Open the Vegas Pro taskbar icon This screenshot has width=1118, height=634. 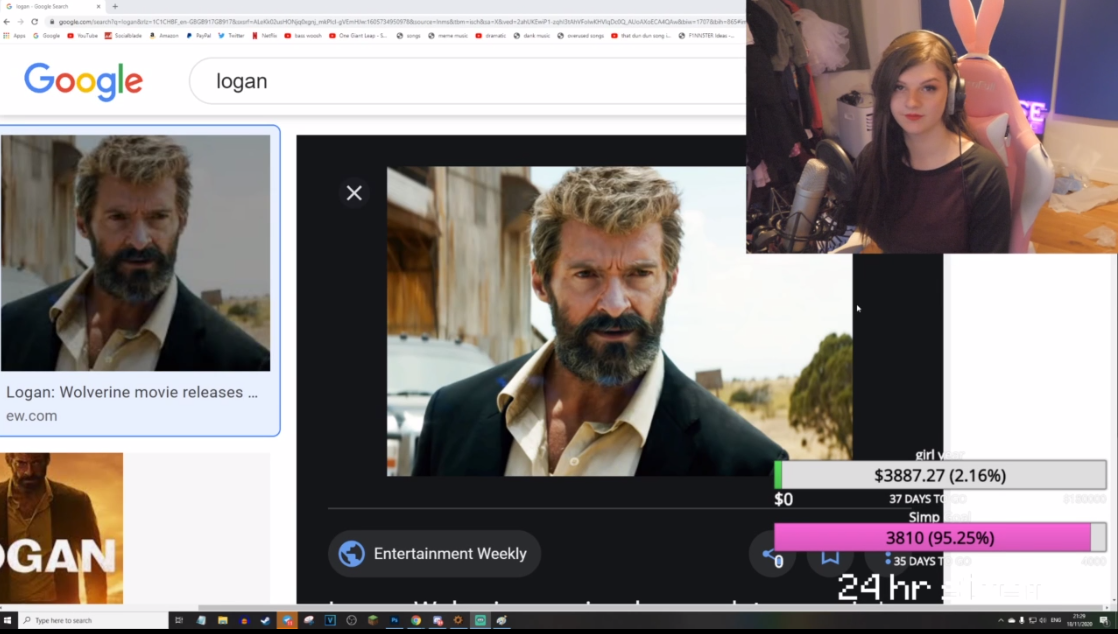tap(330, 620)
